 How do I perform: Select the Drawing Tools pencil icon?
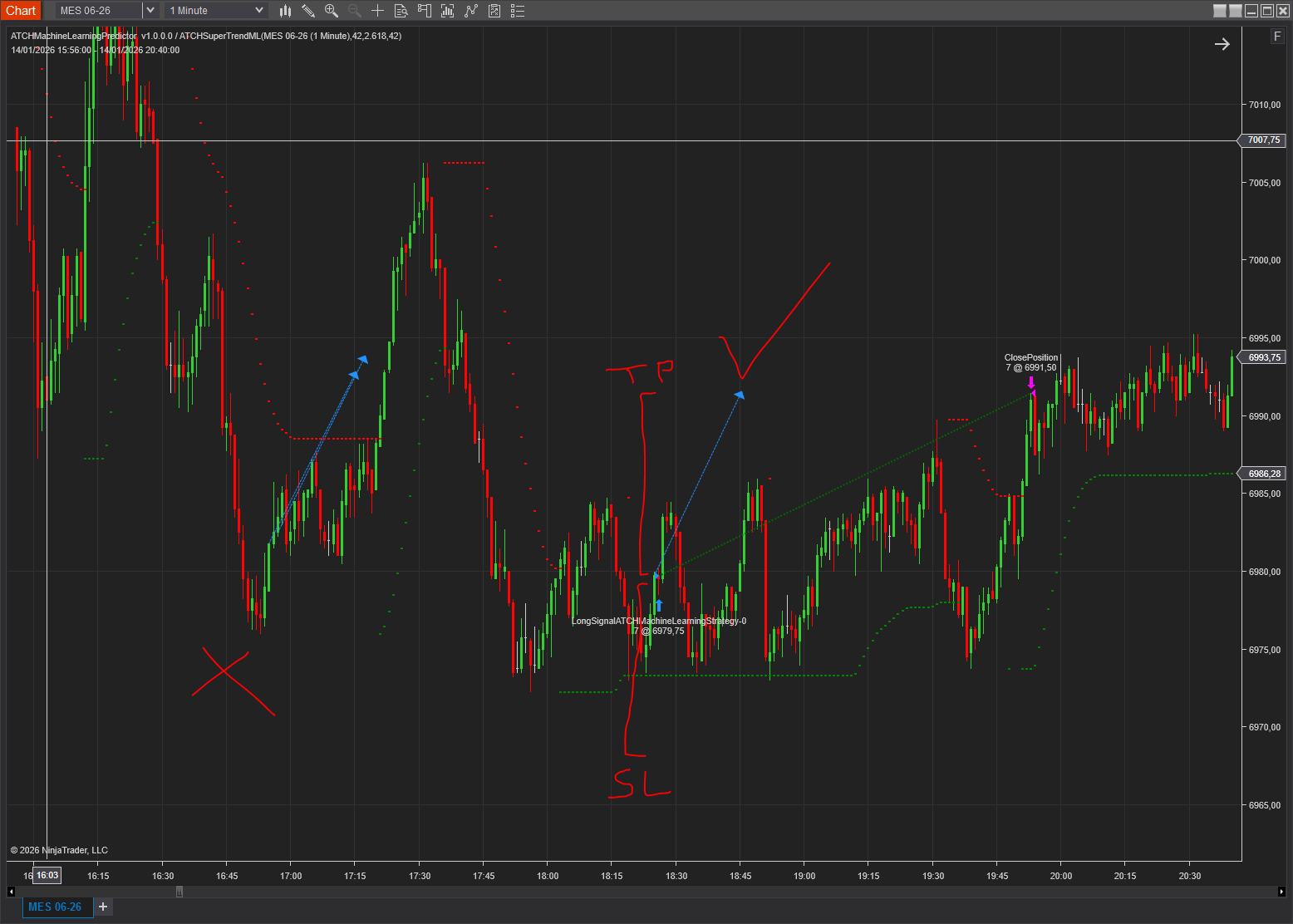308,11
